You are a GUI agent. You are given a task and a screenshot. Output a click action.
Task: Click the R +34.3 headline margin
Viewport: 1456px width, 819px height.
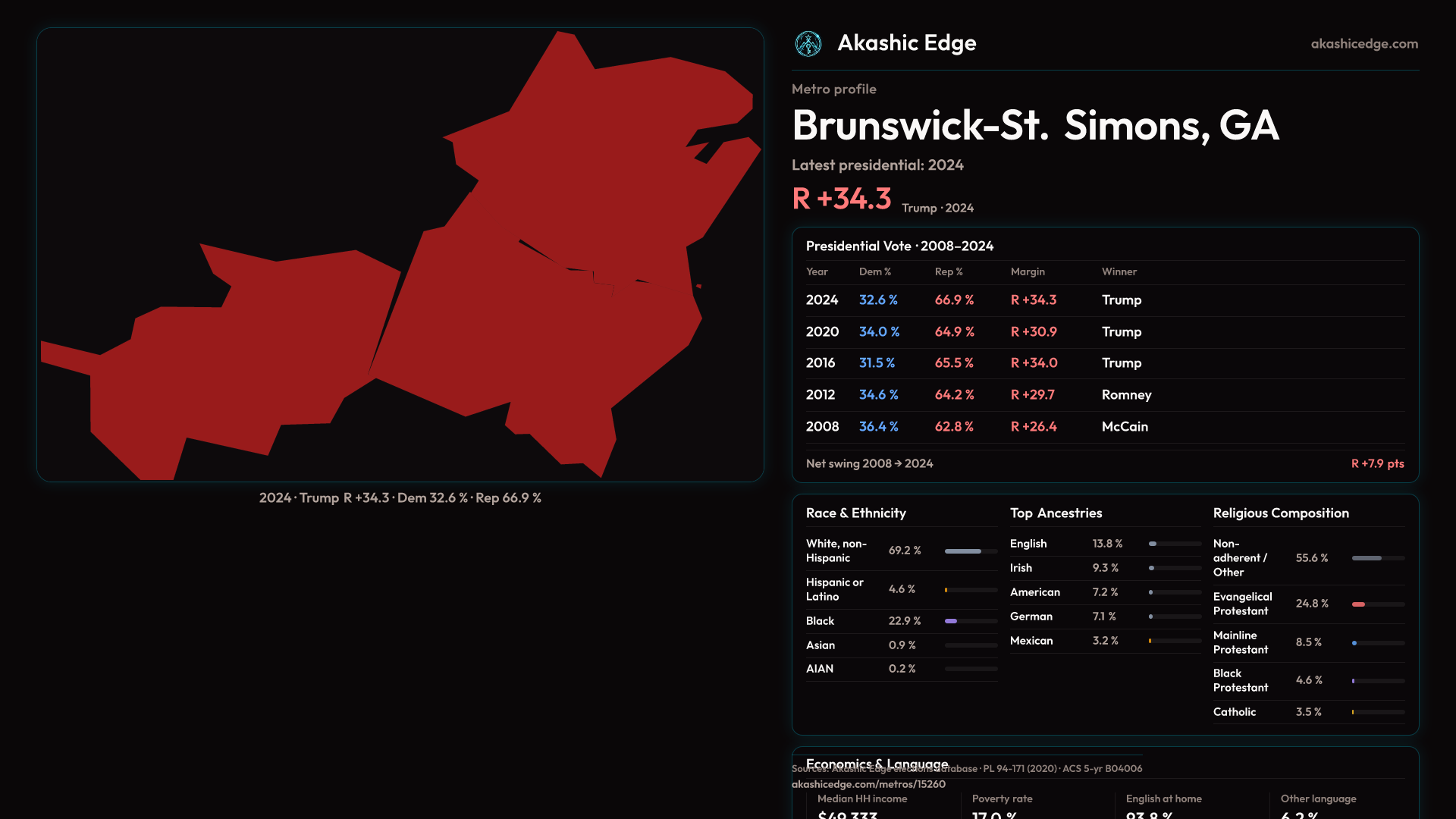(x=842, y=199)
